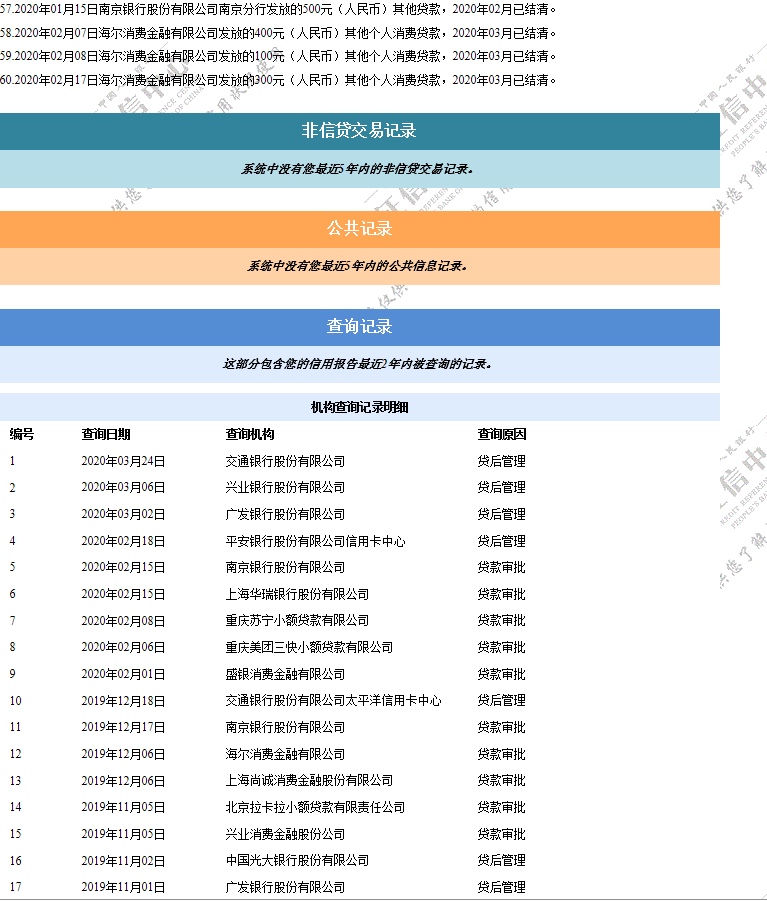Click loan record 58 for 400元
767x901 pixels.
278,33
